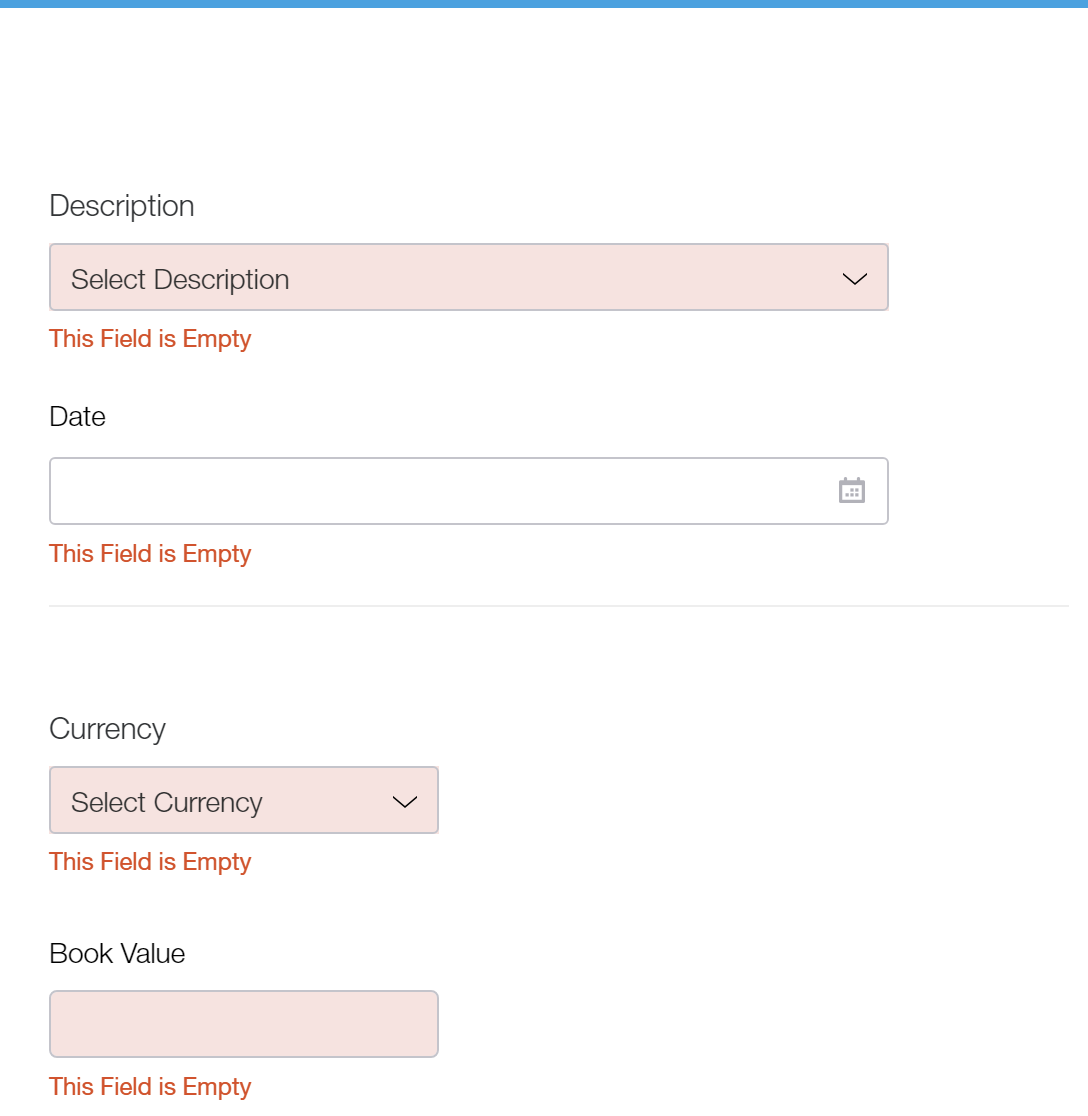1088x1116 pixels.
Task: Click the error message under Currency dropdown
Action: [x=150, y=862]
